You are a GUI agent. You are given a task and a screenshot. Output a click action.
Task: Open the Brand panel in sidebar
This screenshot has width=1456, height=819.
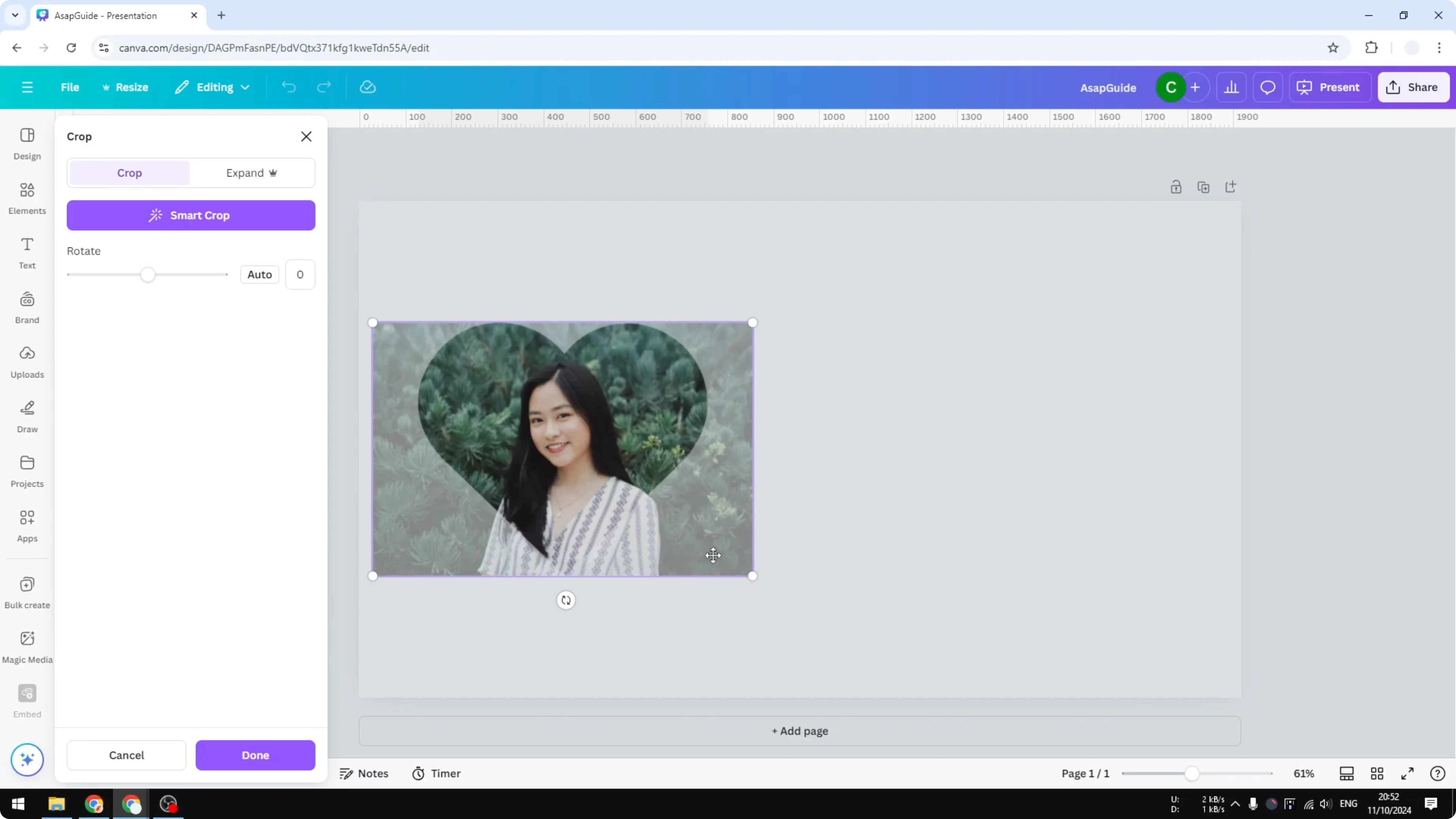(27, 306)
